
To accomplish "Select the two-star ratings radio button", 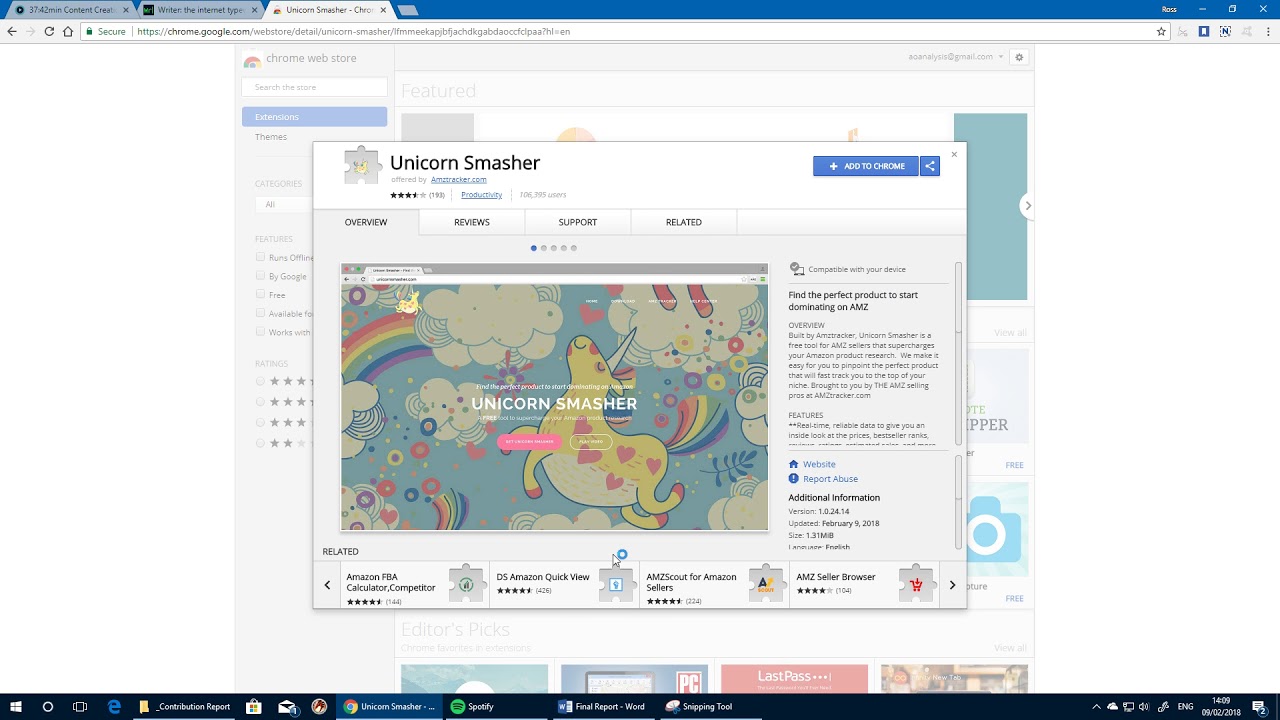I will [x=261, y=443].
